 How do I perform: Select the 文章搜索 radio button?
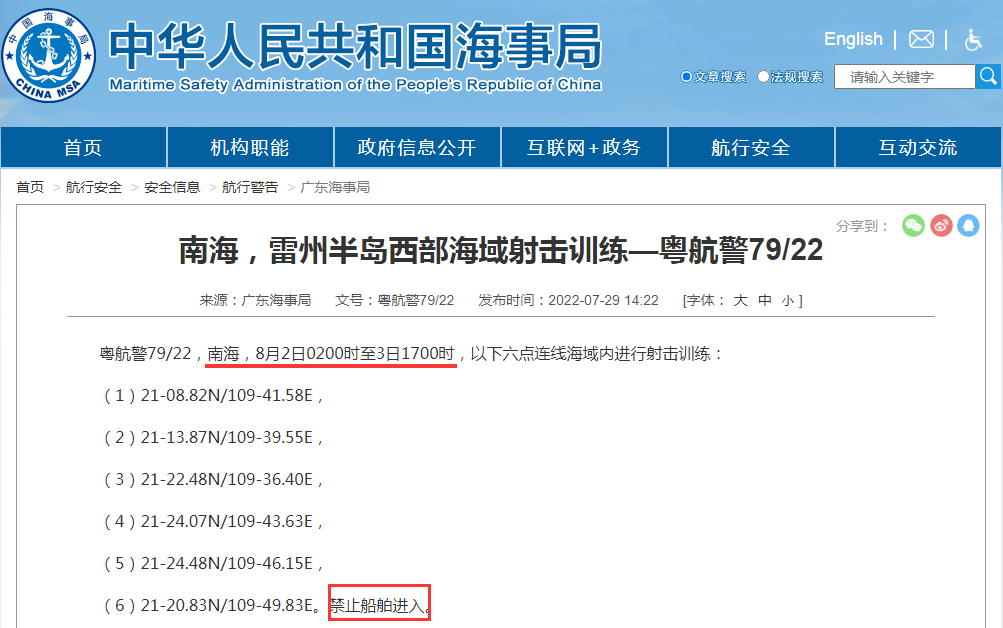click(686, 77)
